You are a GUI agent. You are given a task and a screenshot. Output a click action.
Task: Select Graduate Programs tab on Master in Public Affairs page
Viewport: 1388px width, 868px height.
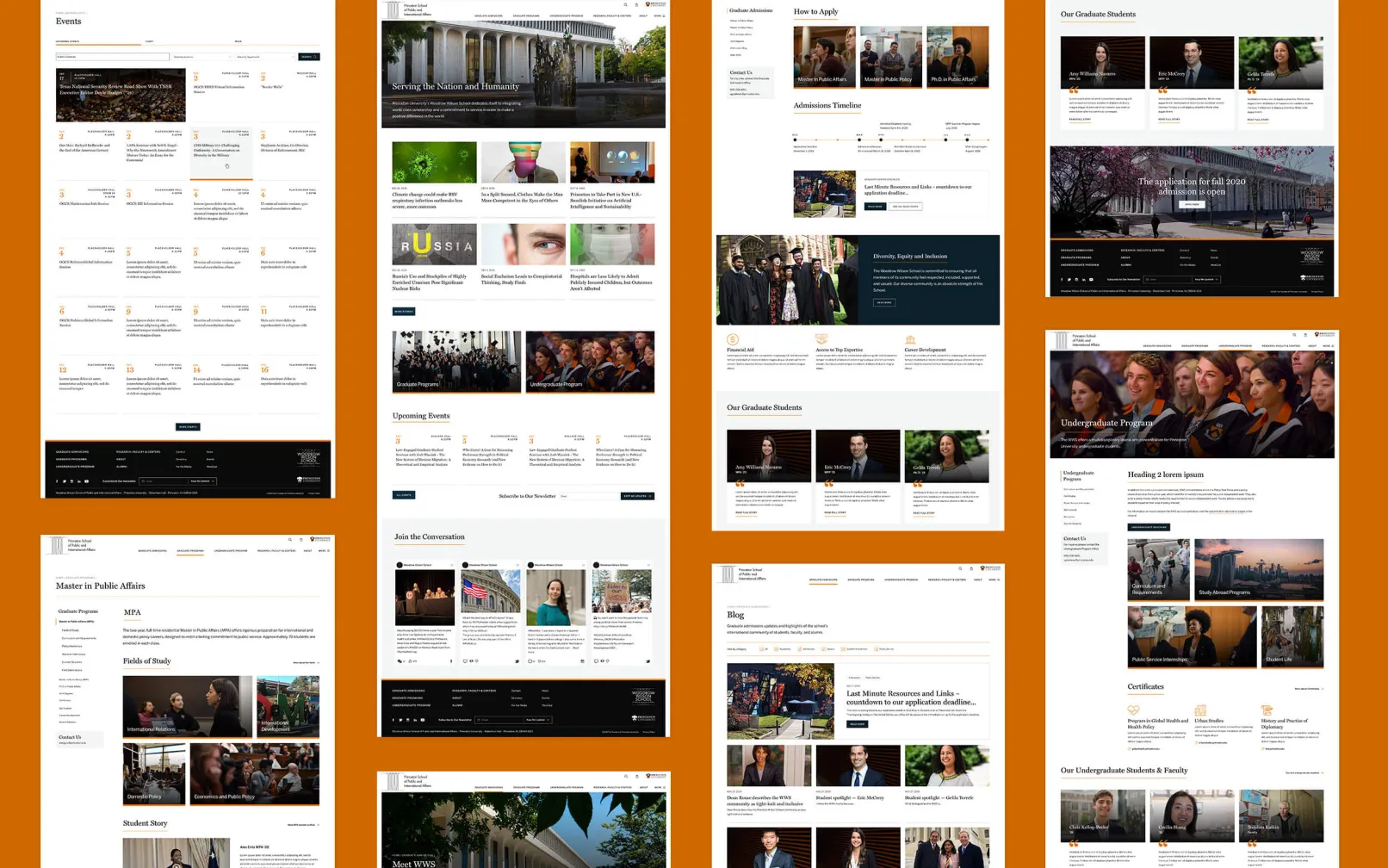coord(189,550)
